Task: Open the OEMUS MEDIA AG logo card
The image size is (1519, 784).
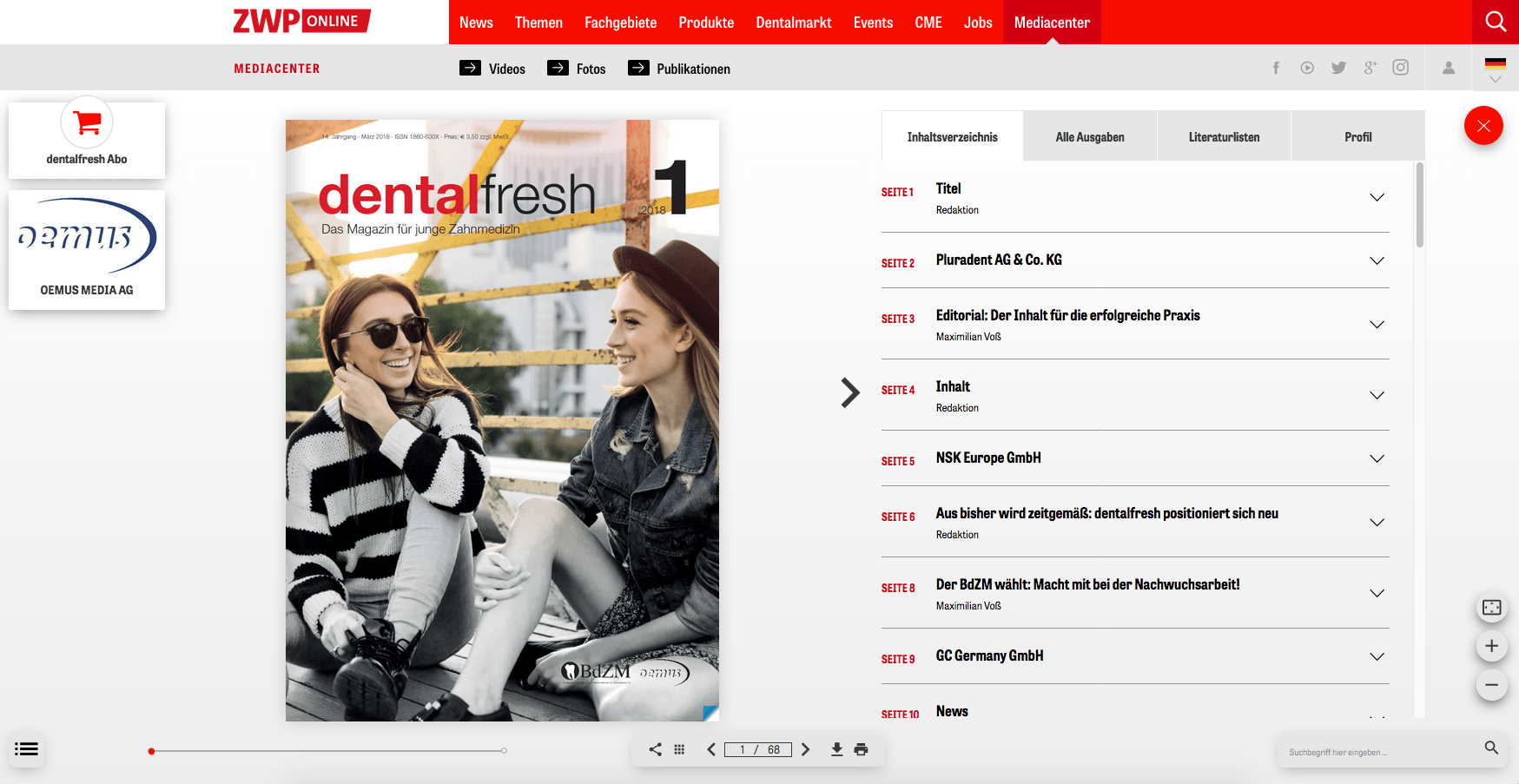Action: (x=87, y=250)
